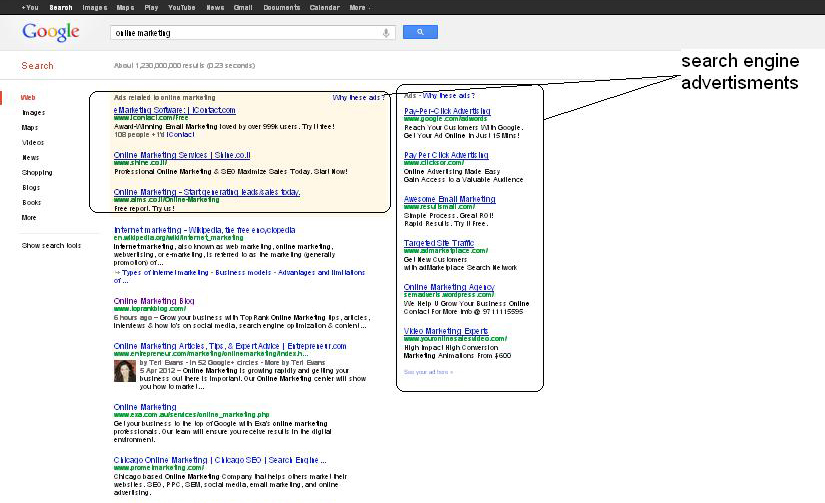Click eMarketing Software iContact ad link
The width and height of the screenshot is (825, 503).
(x=174, y=110)
